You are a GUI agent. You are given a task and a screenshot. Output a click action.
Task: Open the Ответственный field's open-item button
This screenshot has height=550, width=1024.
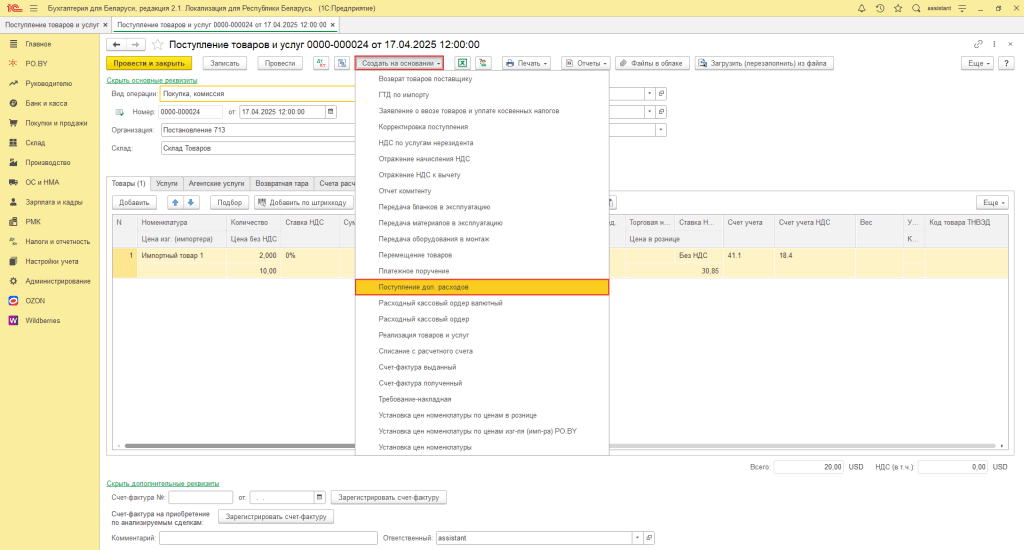pos(648,538)
